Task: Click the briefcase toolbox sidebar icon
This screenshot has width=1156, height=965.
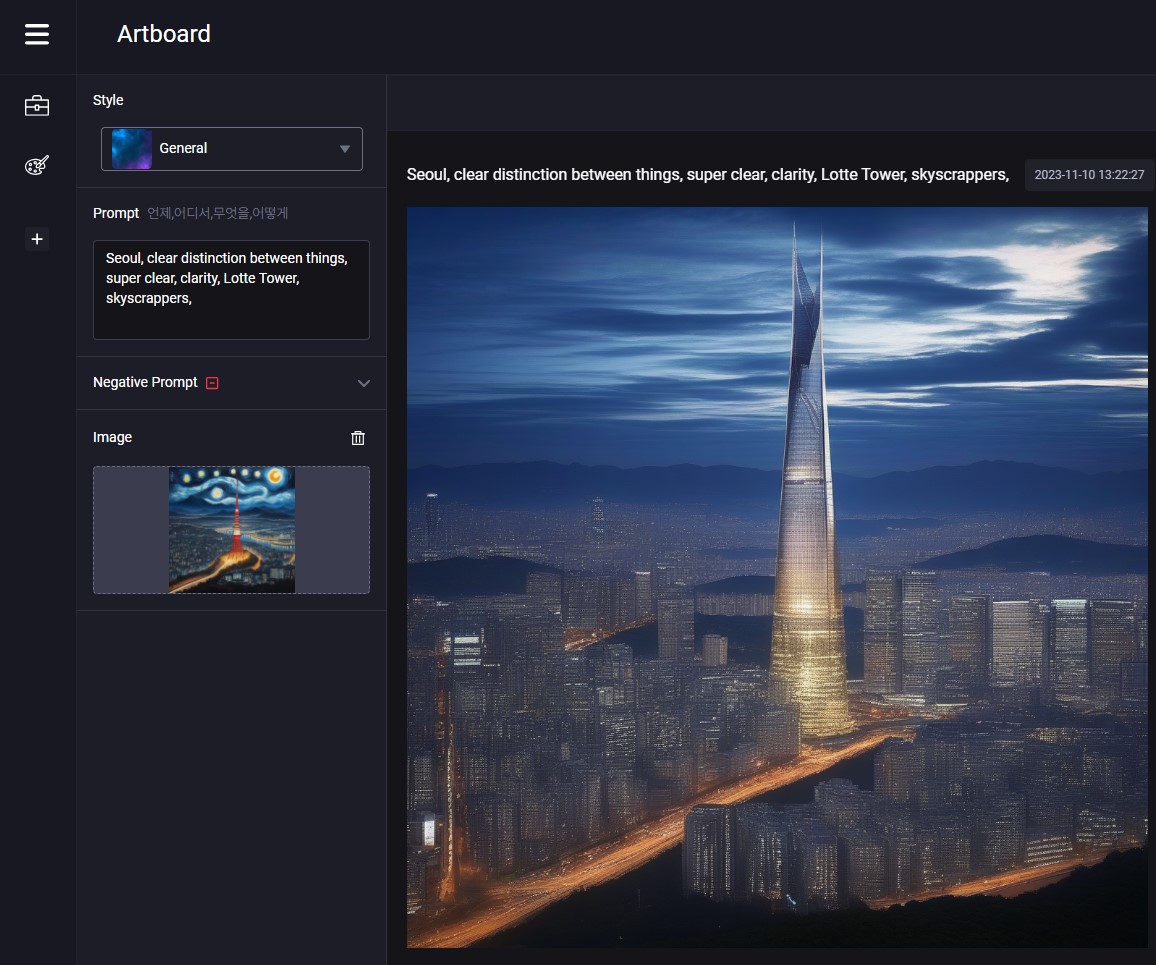Action: 37,105
